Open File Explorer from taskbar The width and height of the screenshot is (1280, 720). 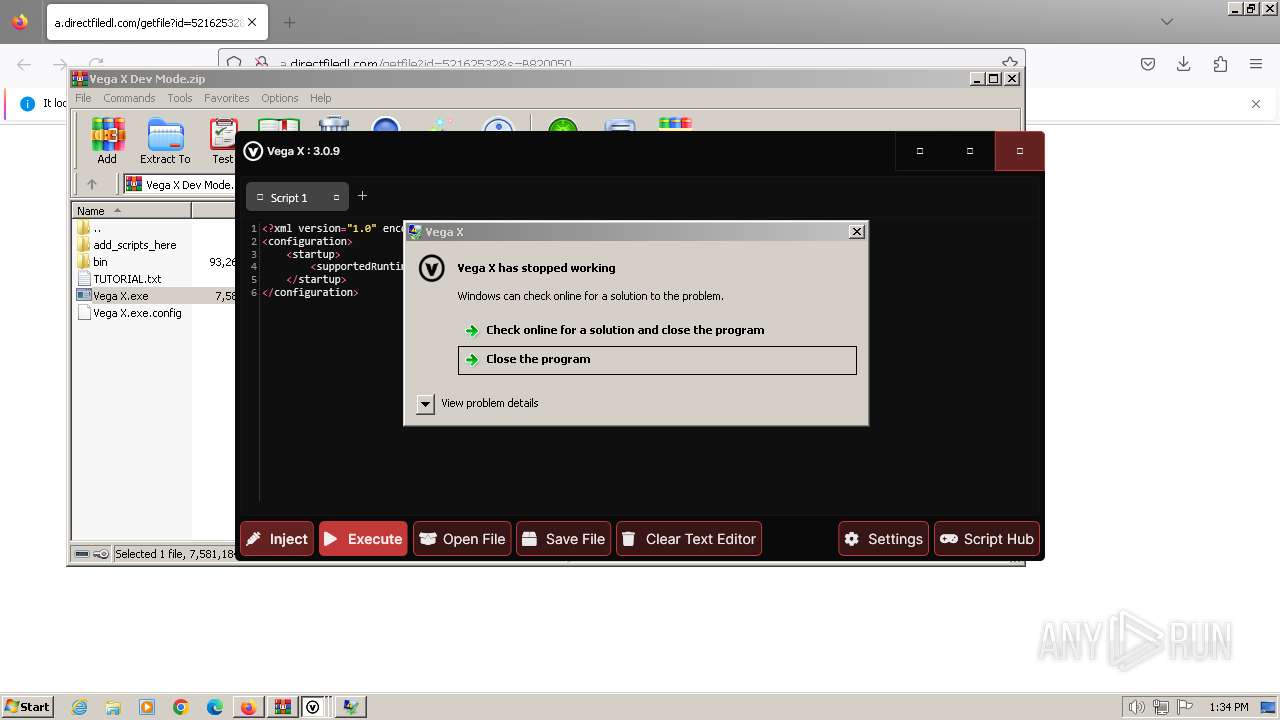[x=113, y=707]
